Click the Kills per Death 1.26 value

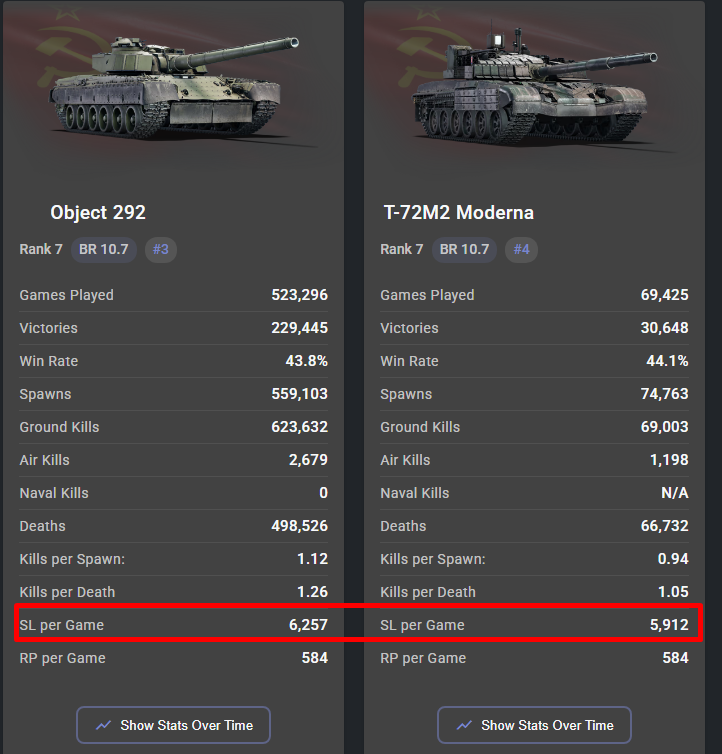[312, 591]
